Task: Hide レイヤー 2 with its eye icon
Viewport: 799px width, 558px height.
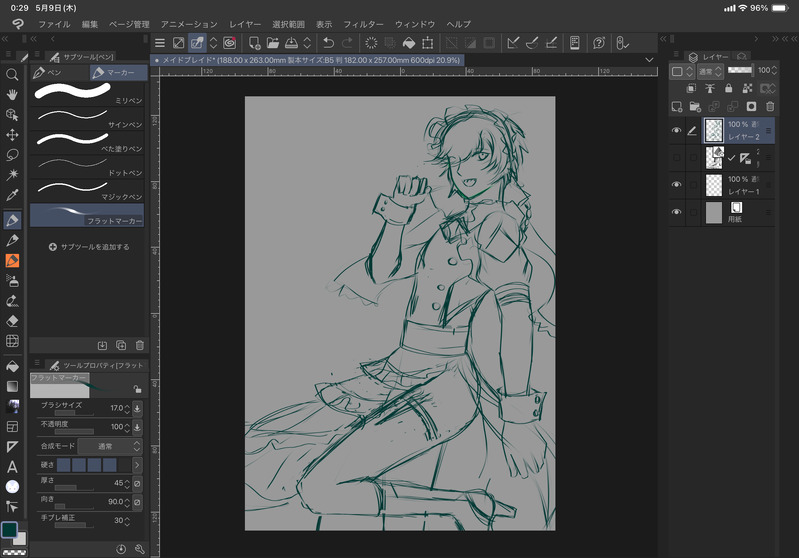Action: tap(677, 130)
